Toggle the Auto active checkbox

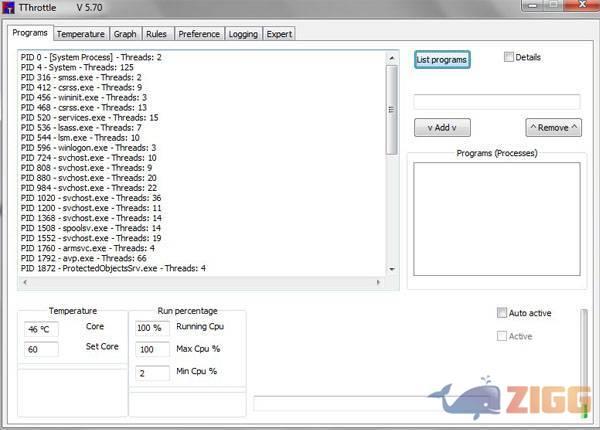click(502, 313)
